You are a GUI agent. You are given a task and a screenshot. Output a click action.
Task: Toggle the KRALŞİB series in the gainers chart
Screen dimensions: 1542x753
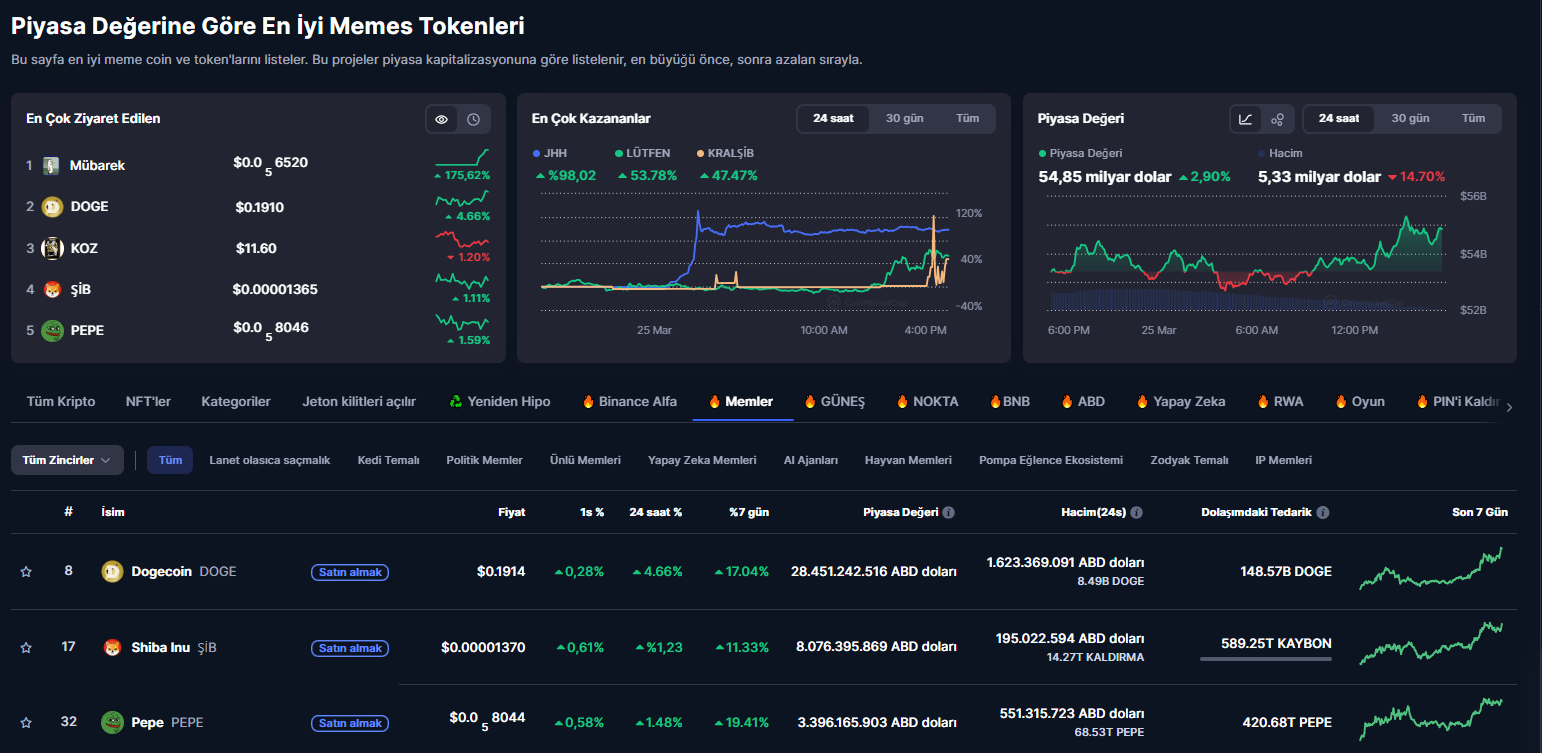coord(726,153)
